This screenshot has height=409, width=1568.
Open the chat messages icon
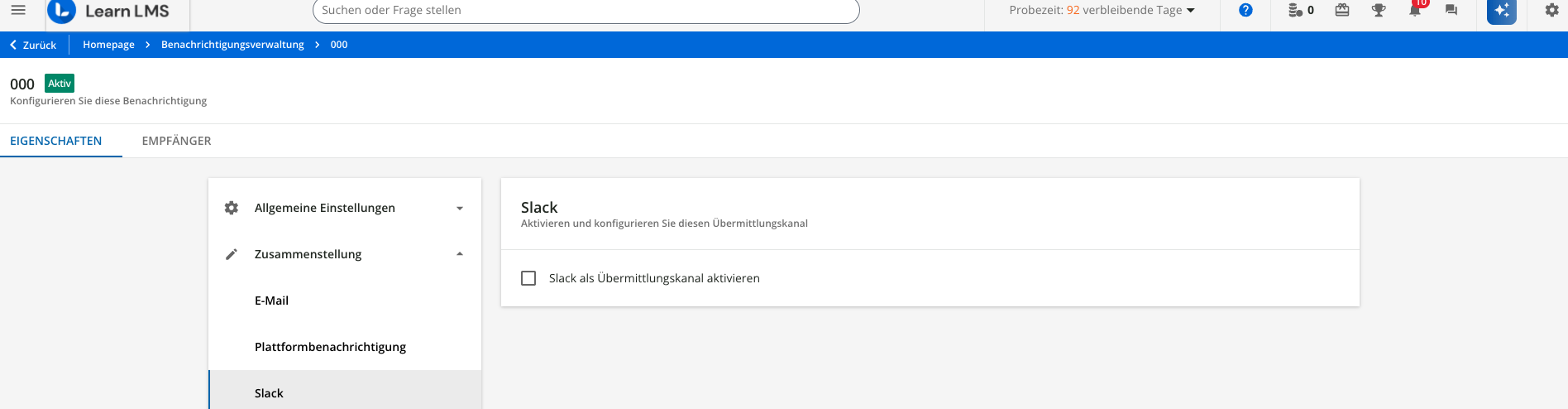[x=1451, y=11]
